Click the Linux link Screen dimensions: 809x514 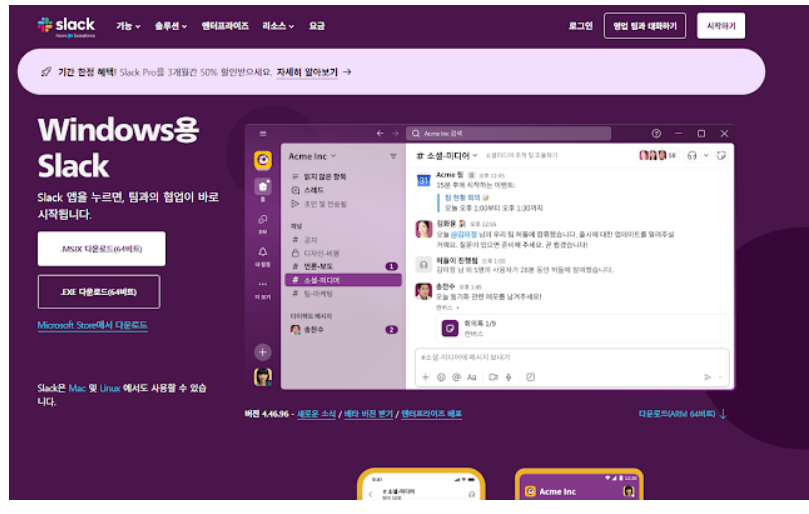110,388
